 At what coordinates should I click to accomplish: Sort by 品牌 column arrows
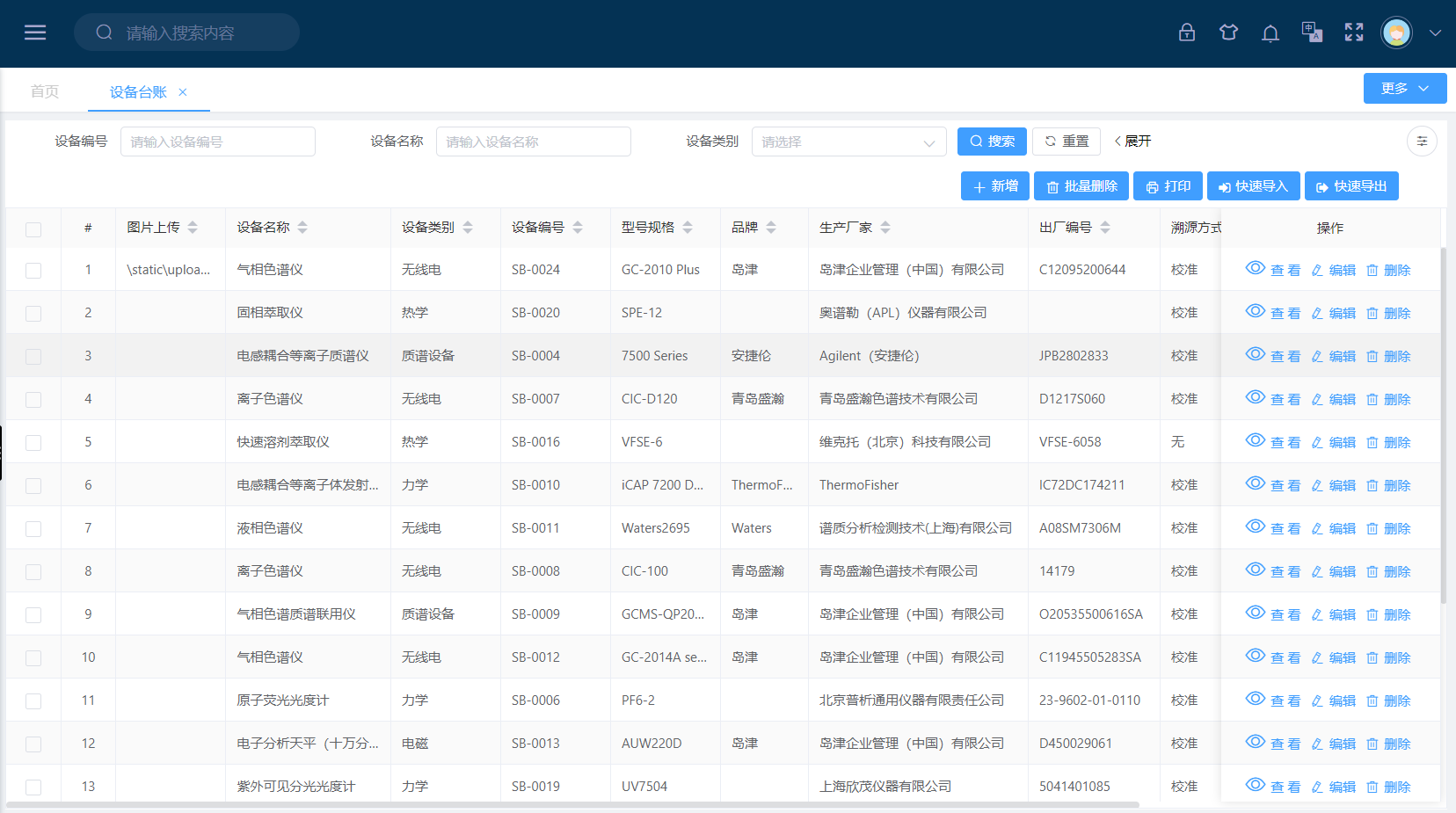tap(771, 228)
